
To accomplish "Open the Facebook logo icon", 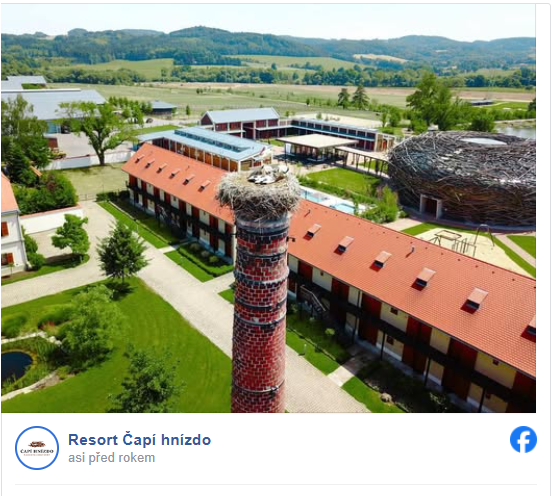I will [523, 440].
